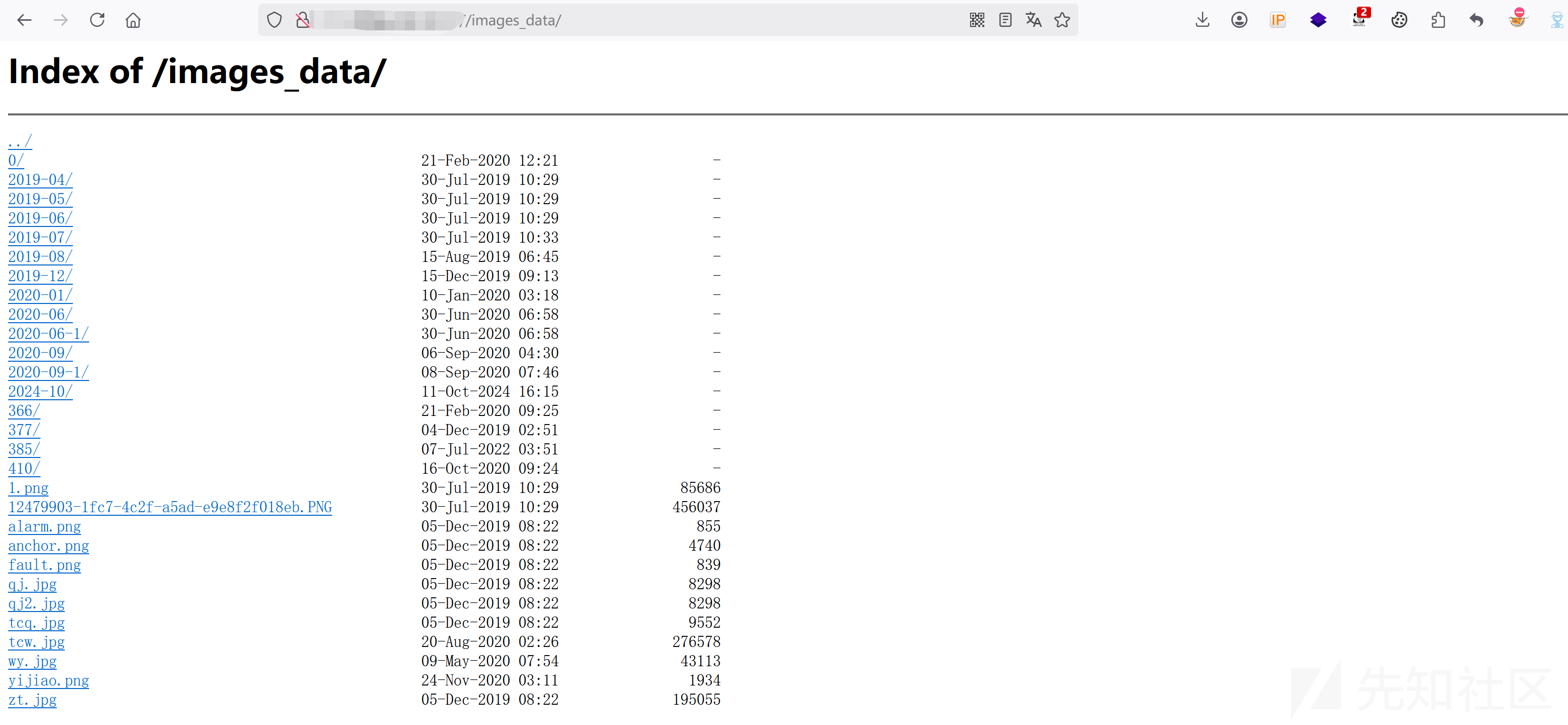This screenshot has width=1568, height=725.
Task: Open the parent directory ../ link
Action: 19,141
